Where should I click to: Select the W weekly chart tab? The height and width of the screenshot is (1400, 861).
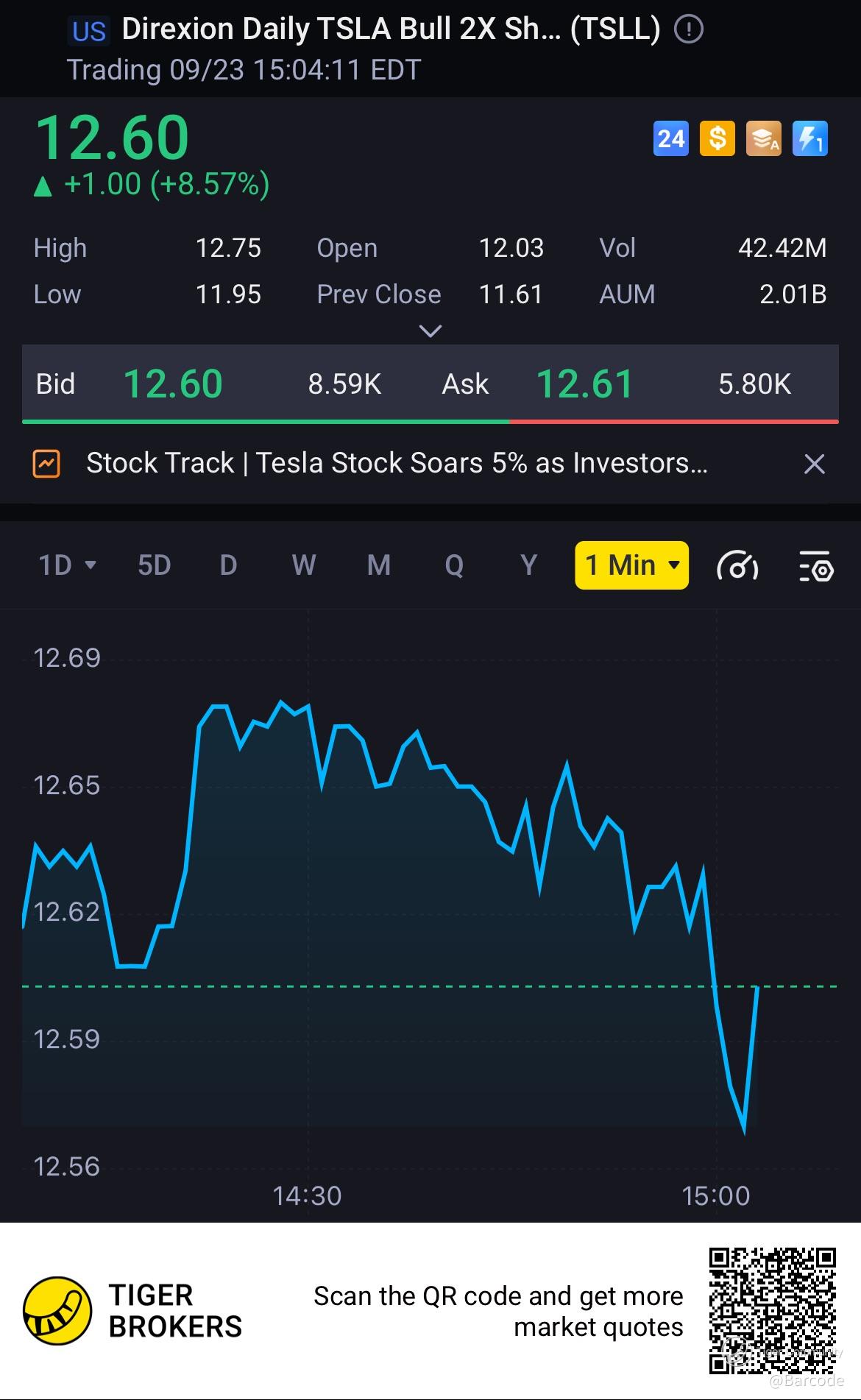click(304, 565)
